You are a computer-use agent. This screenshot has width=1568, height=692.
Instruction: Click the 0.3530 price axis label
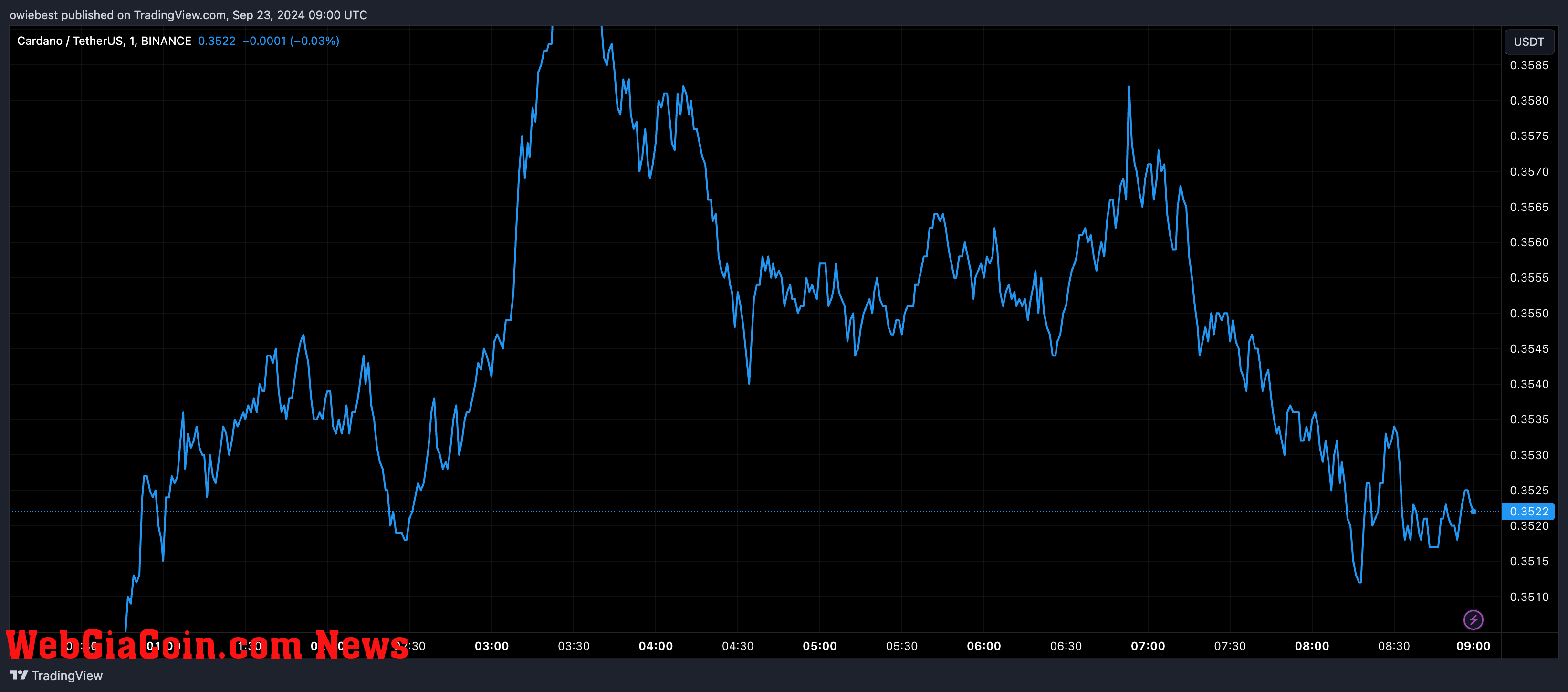(1529, 455)
